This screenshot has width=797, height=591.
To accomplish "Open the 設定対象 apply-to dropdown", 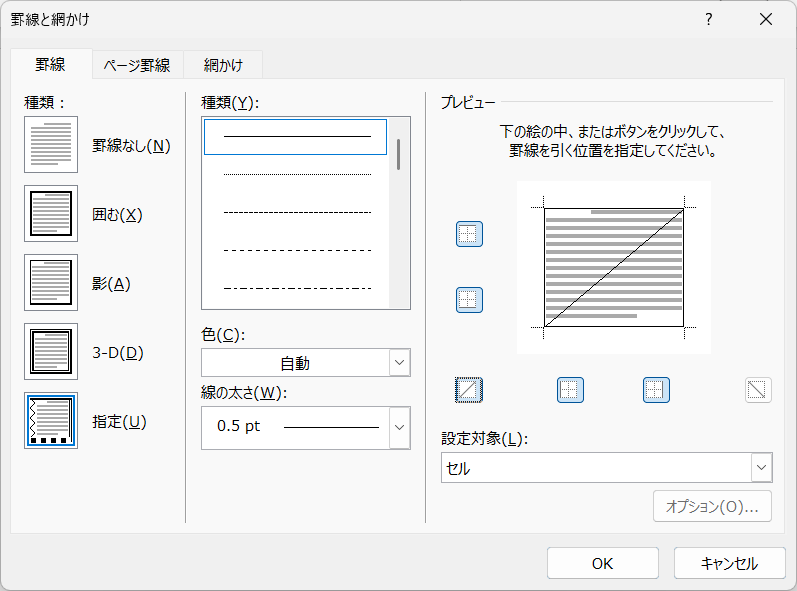I will pos(761,467).
